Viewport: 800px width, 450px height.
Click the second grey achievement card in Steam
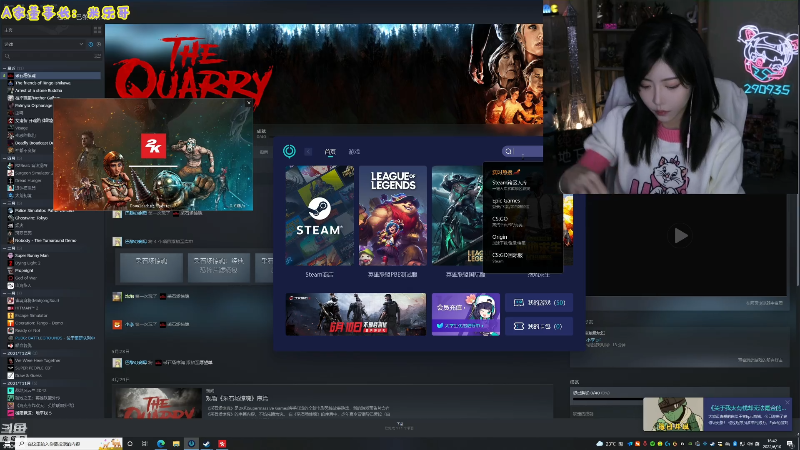(x=218, y=267)
